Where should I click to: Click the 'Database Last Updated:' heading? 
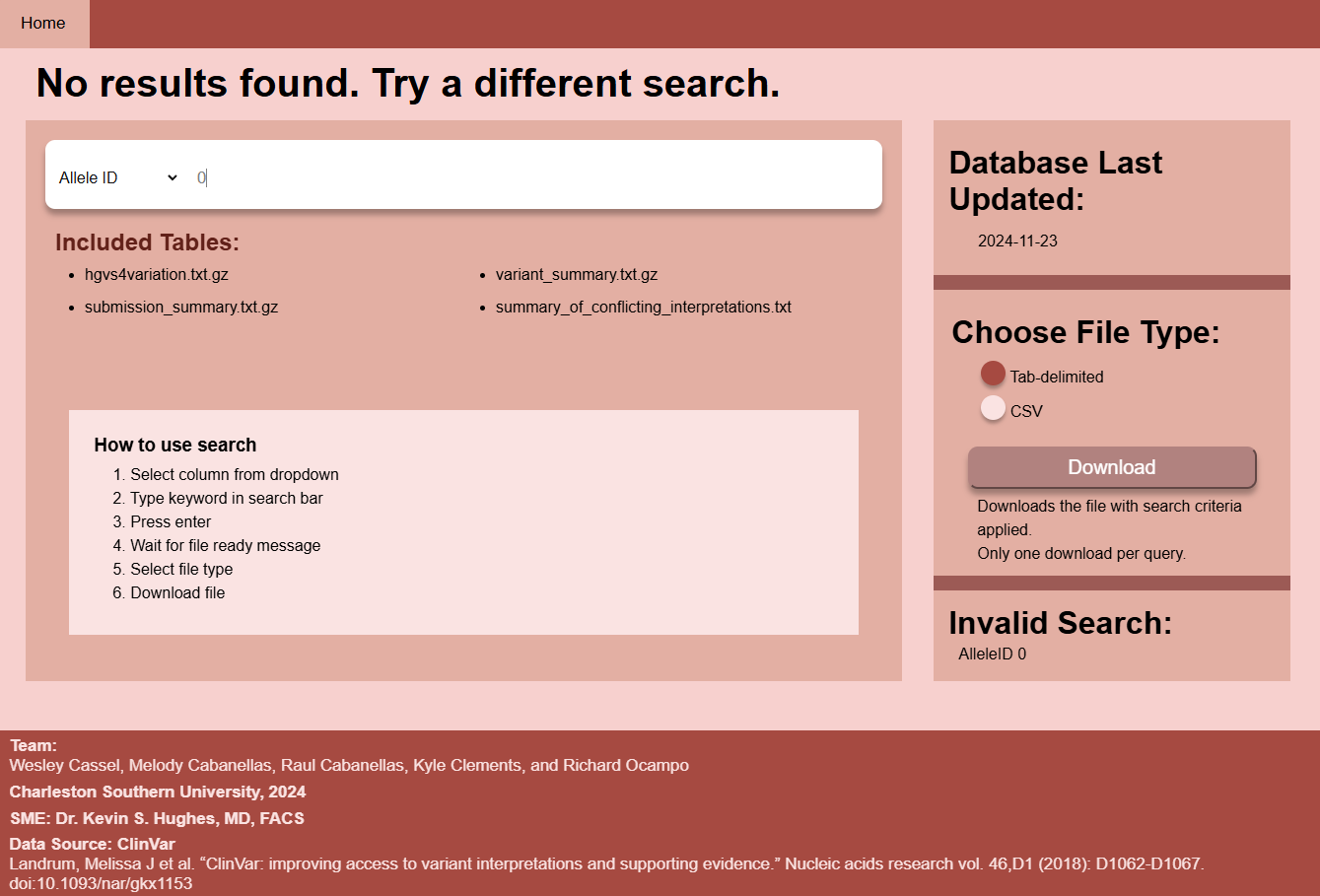[1056, 180]
